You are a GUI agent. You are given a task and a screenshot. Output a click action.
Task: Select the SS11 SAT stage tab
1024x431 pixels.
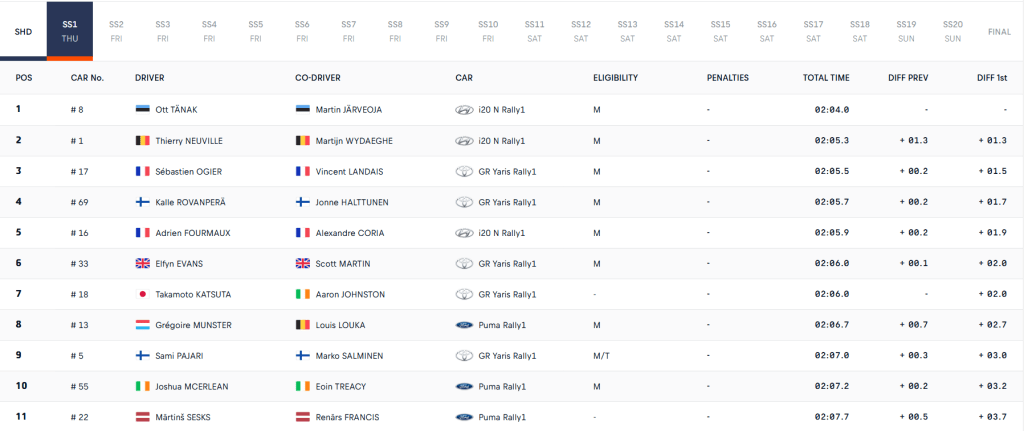click(x=534, y=30)
